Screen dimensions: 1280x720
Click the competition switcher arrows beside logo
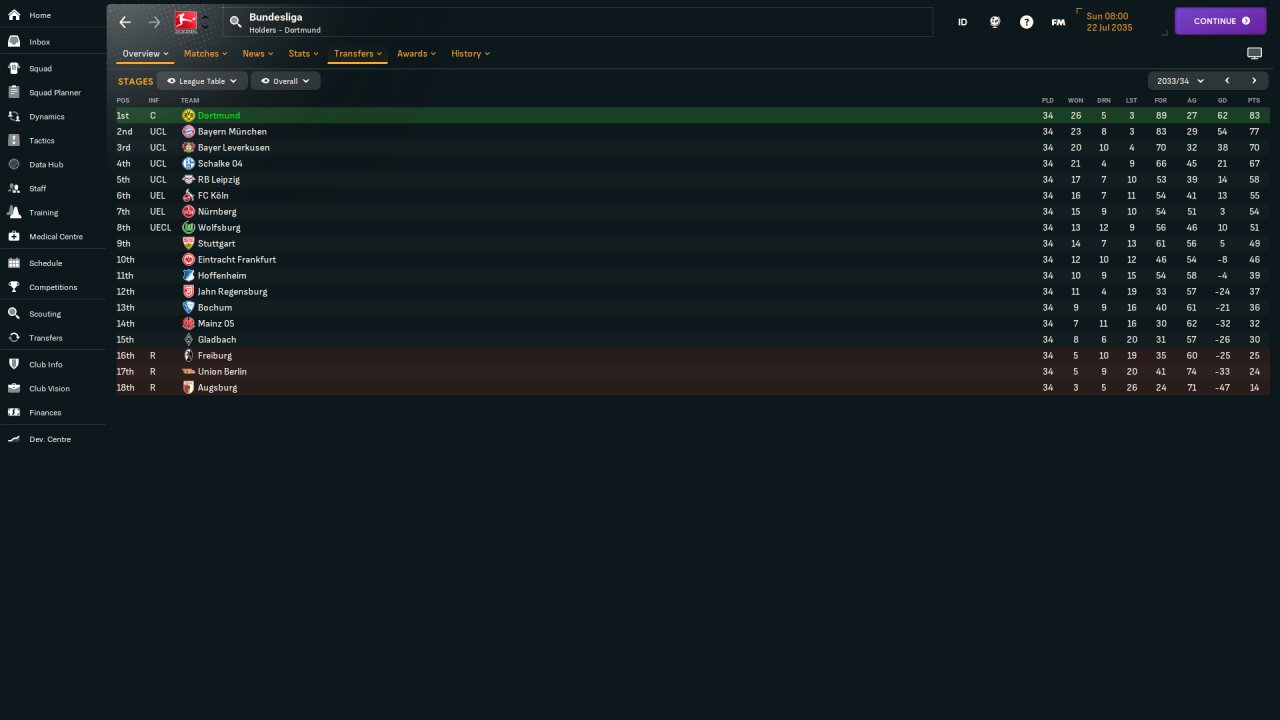click(x=206, y=22)
